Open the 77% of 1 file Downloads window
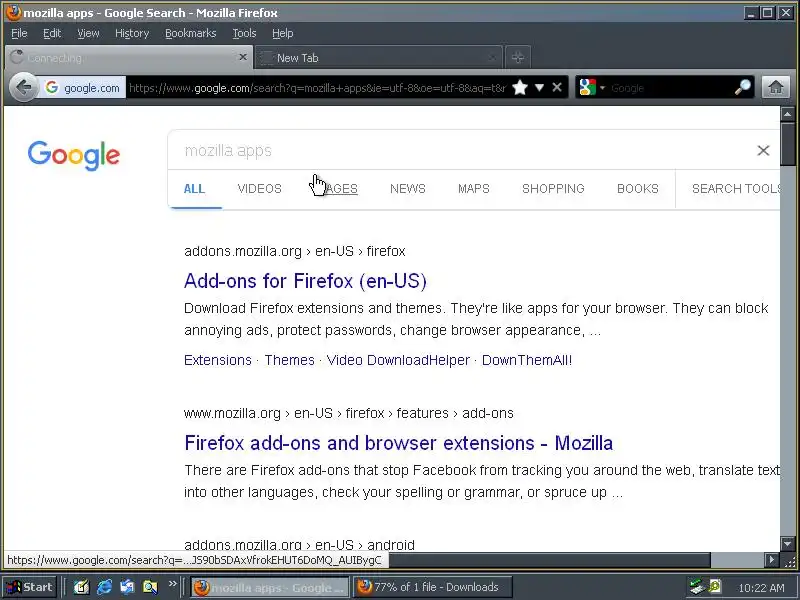800x600 pixels. pos(432,587)
